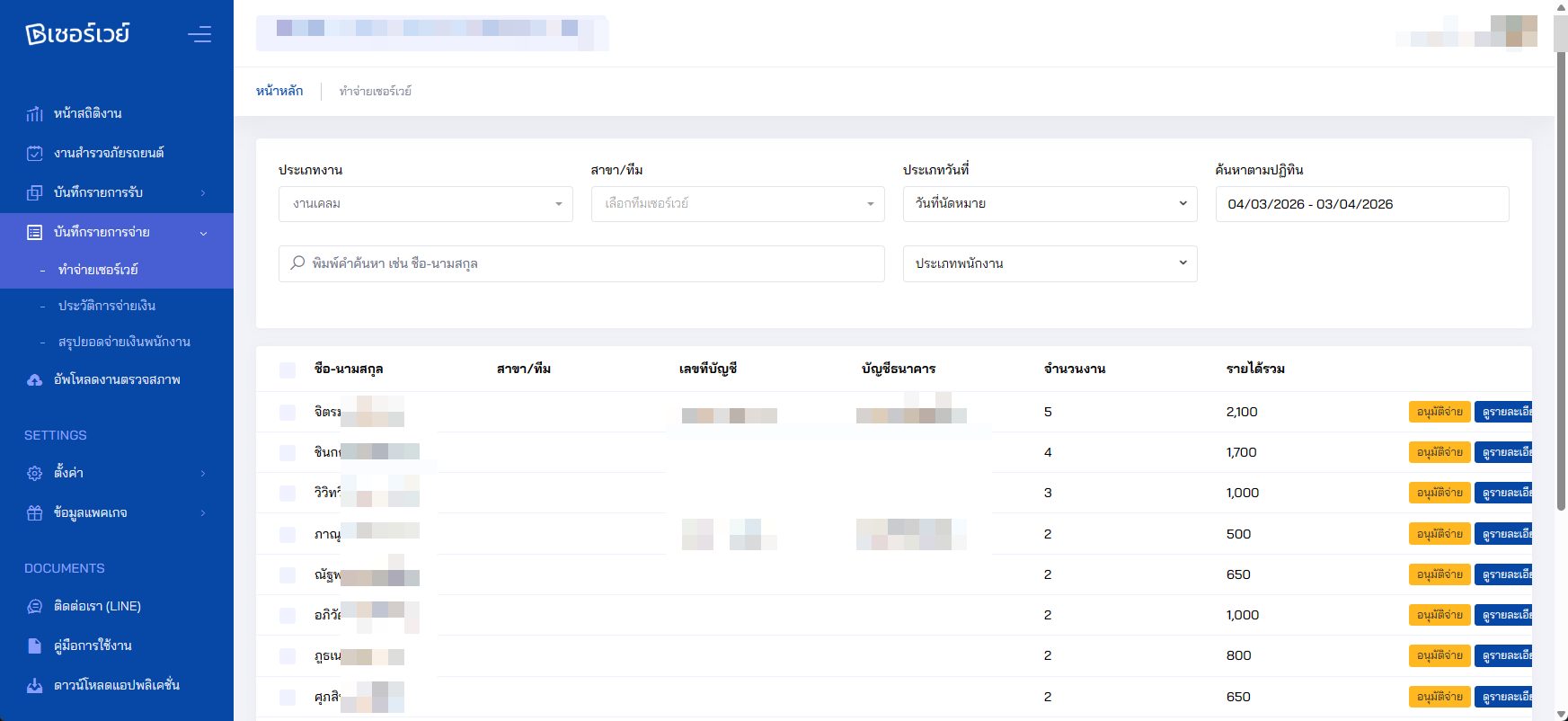Open ประวัติการจ่ายเงิน in the sidebar
Image resolution: width=1568 pixels, height=721 pixels.
click(x=107, y=306)
